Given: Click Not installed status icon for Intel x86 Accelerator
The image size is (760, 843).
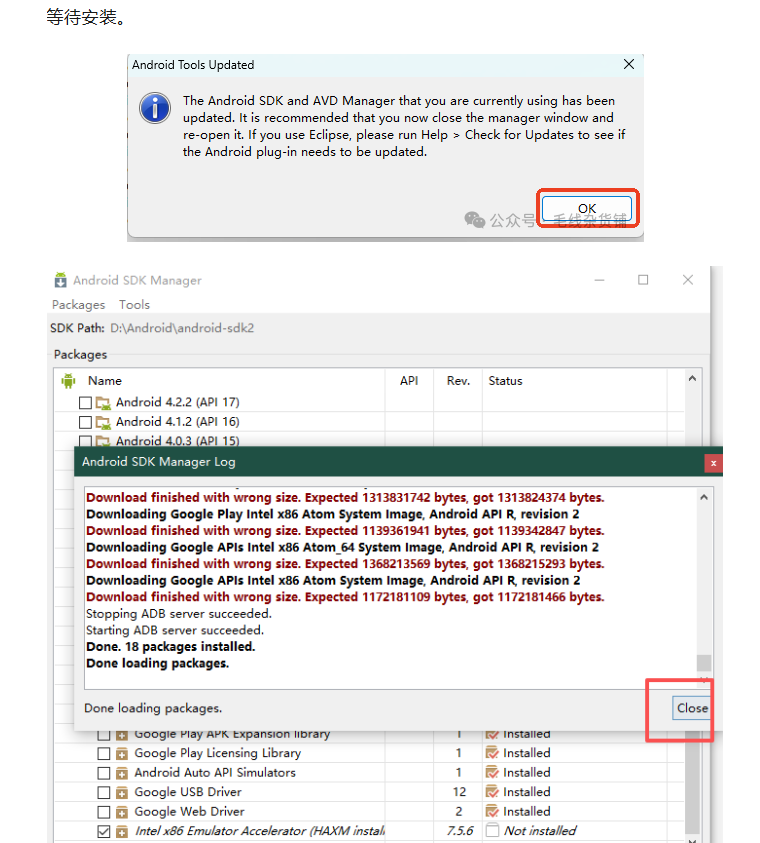Looking at the screenshot, I should (x=492, y=831).
